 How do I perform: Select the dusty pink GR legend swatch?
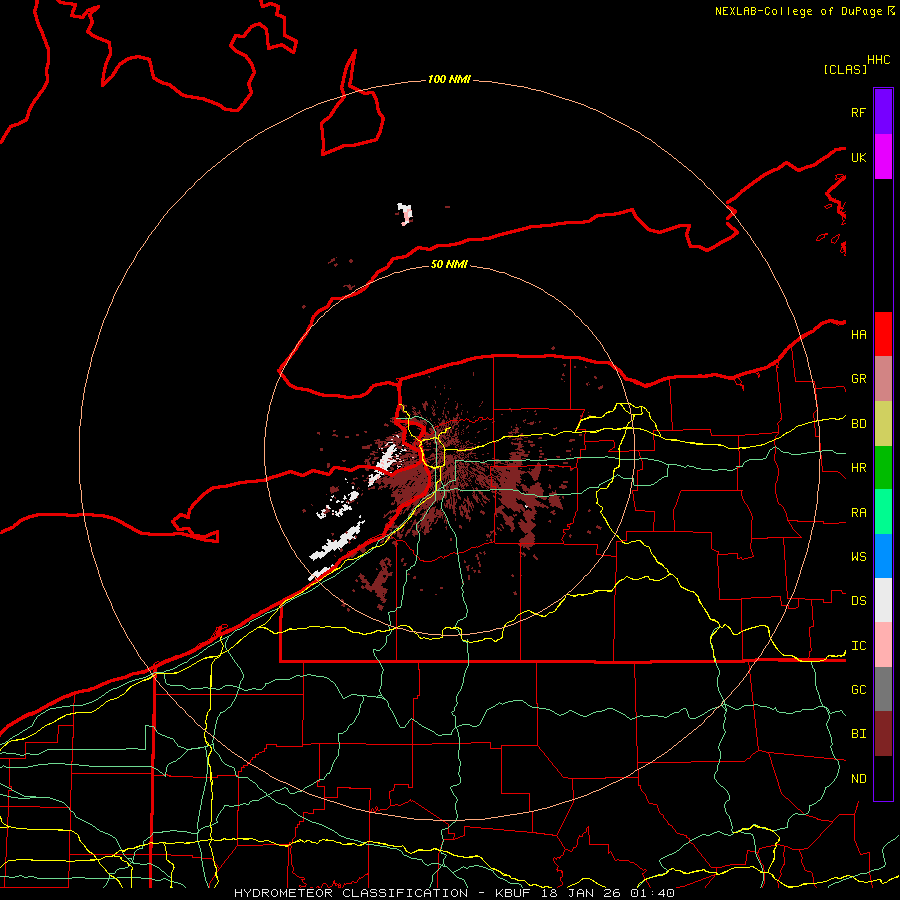click(883, 379)
